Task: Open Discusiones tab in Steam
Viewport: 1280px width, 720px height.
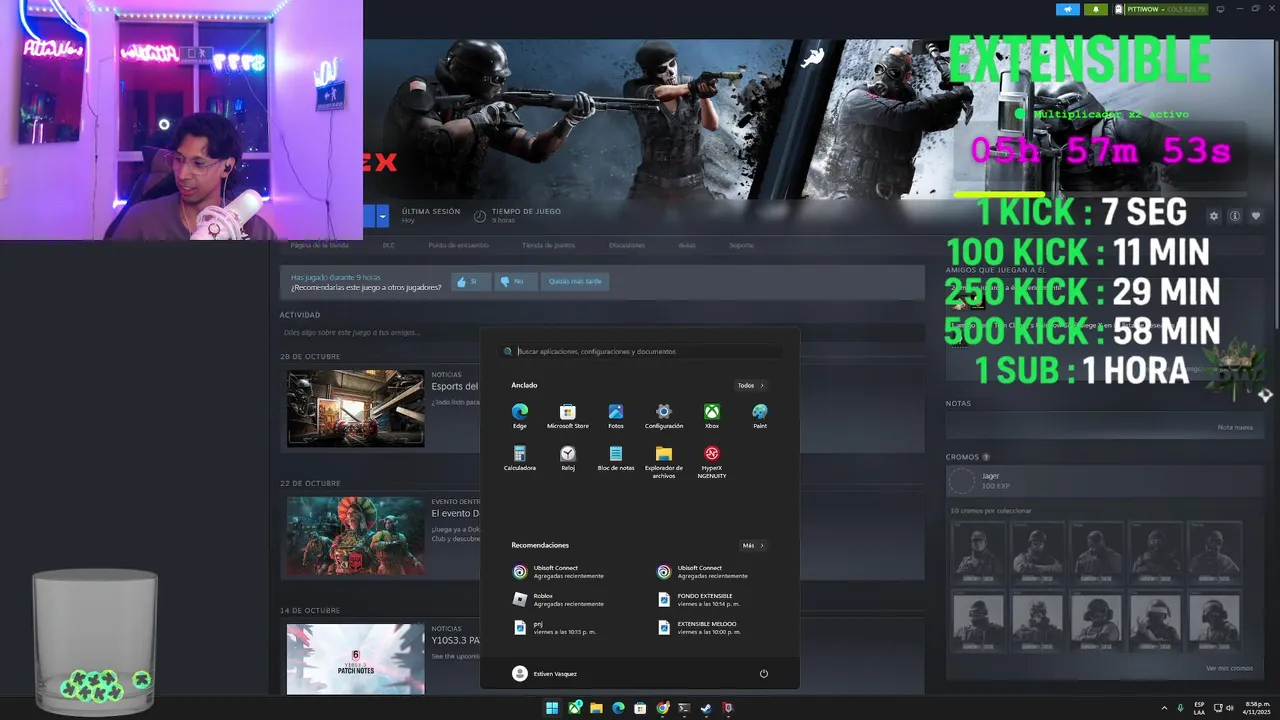Action: pos(627,245)
